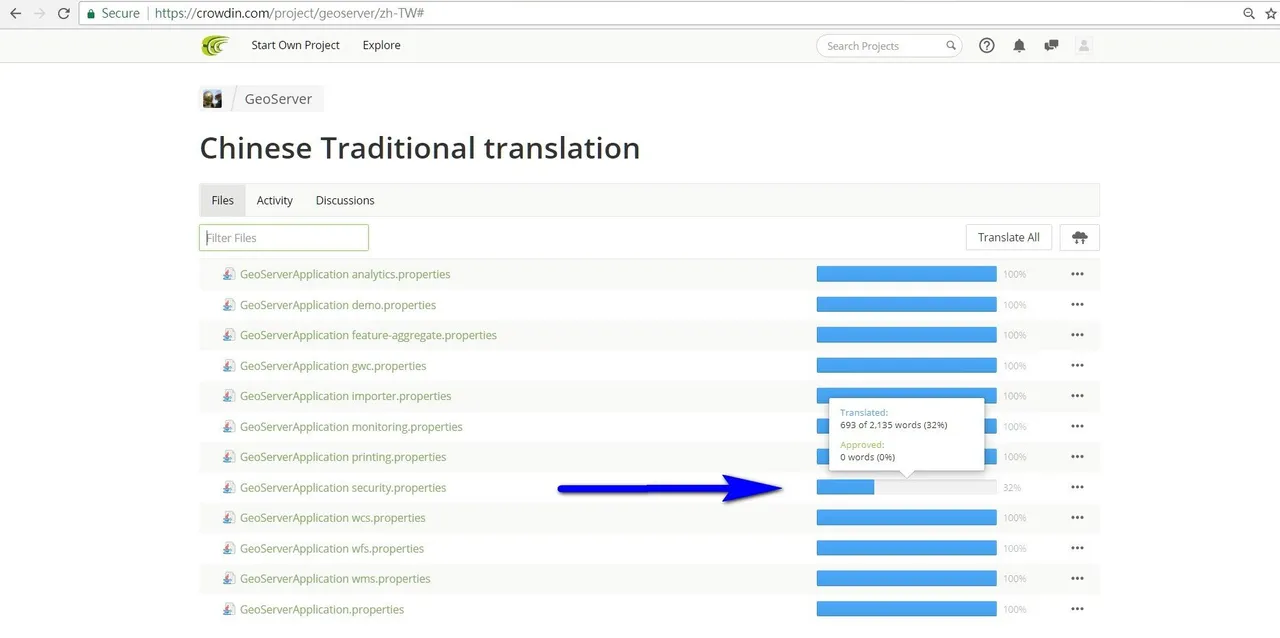The image size is (1280, 638).
Task: Click file icon beside demo.properties
Action: coord(229,305)
